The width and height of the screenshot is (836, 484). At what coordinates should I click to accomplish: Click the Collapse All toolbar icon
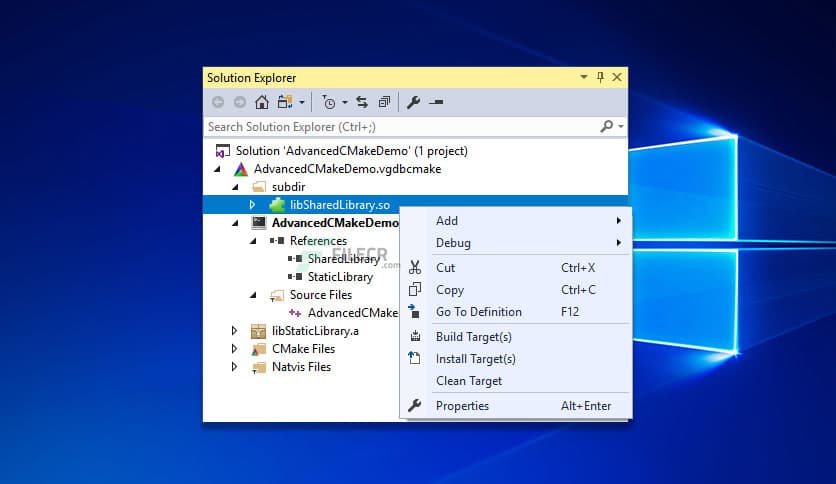tap(383, 102)
